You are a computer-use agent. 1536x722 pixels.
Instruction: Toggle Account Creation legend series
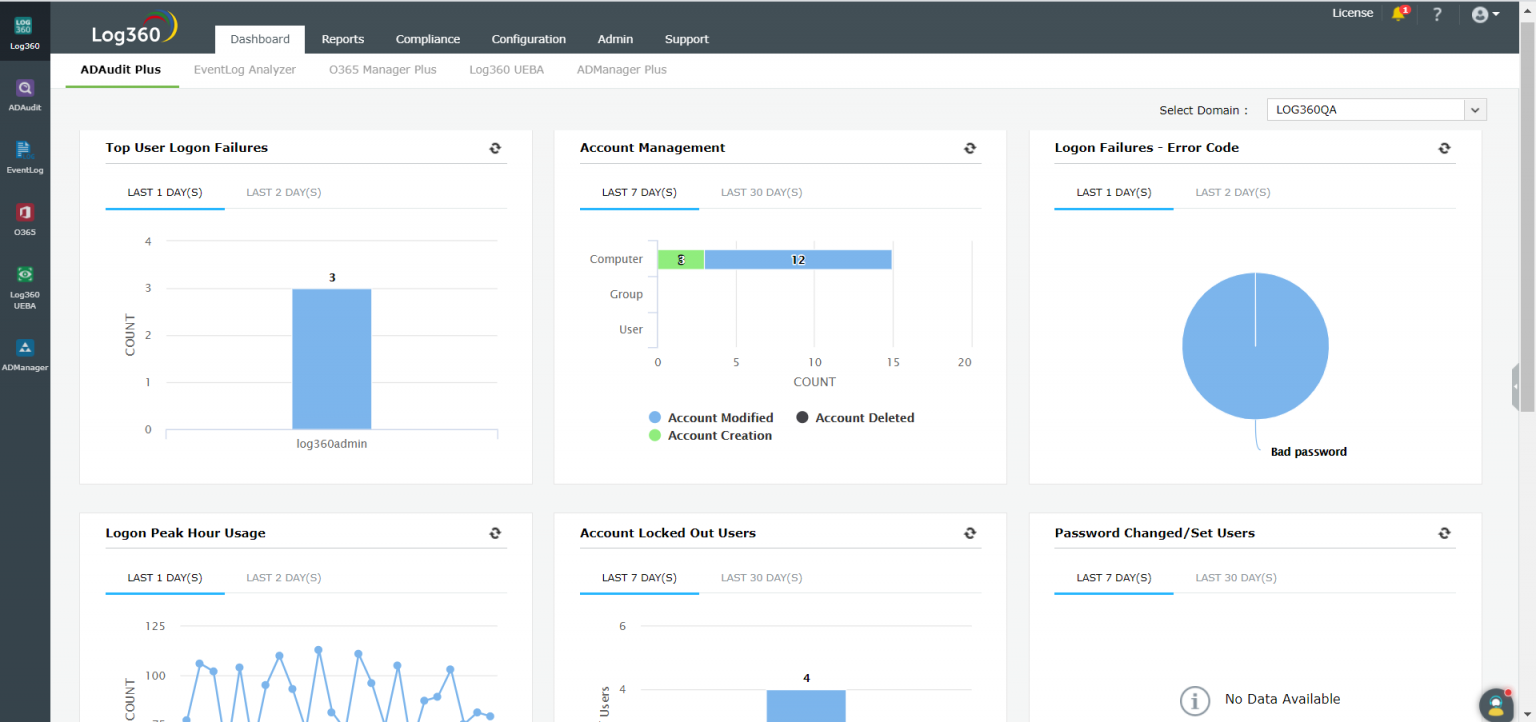click(710, 436)
